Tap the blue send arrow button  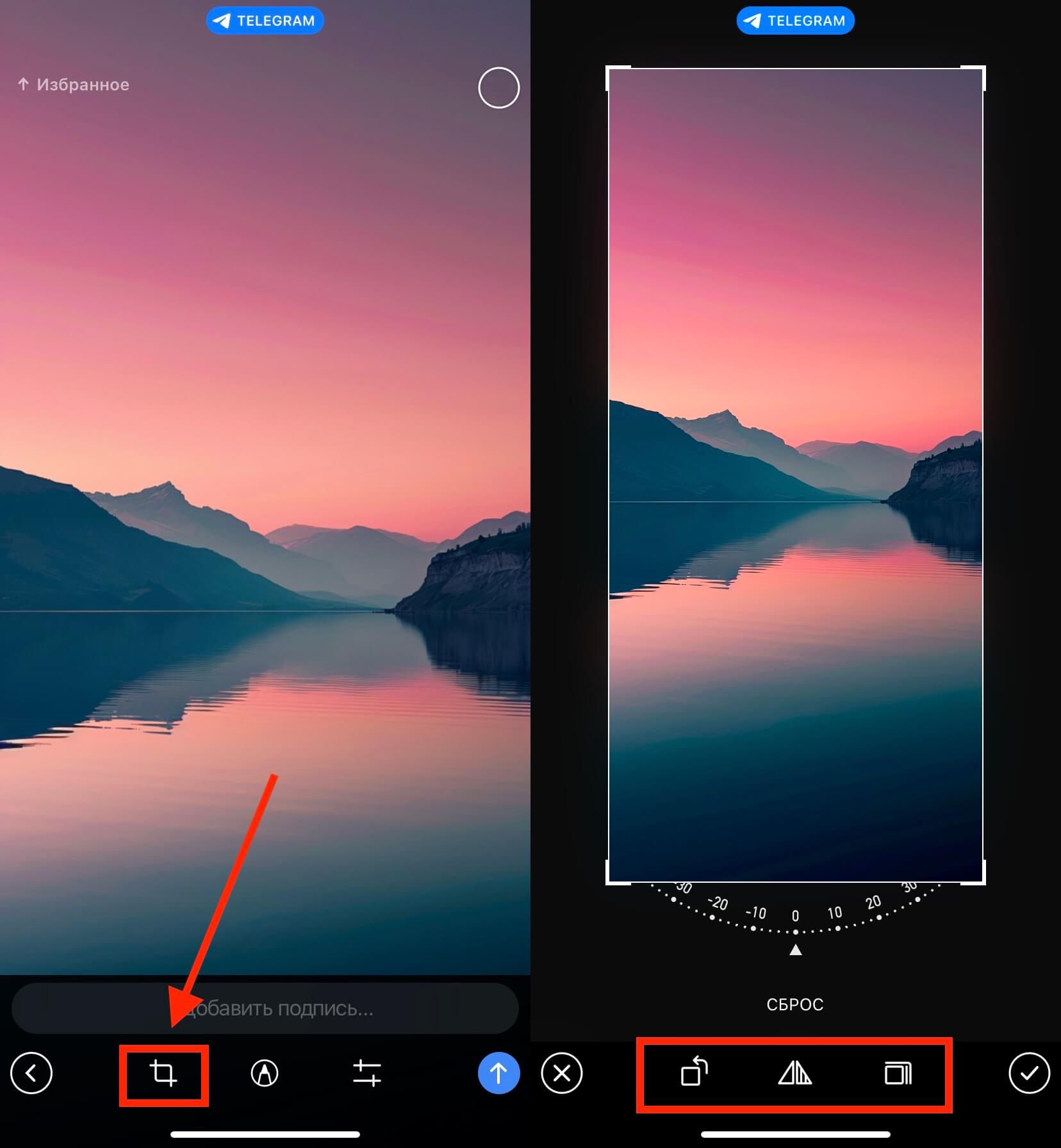(498, 1073)
